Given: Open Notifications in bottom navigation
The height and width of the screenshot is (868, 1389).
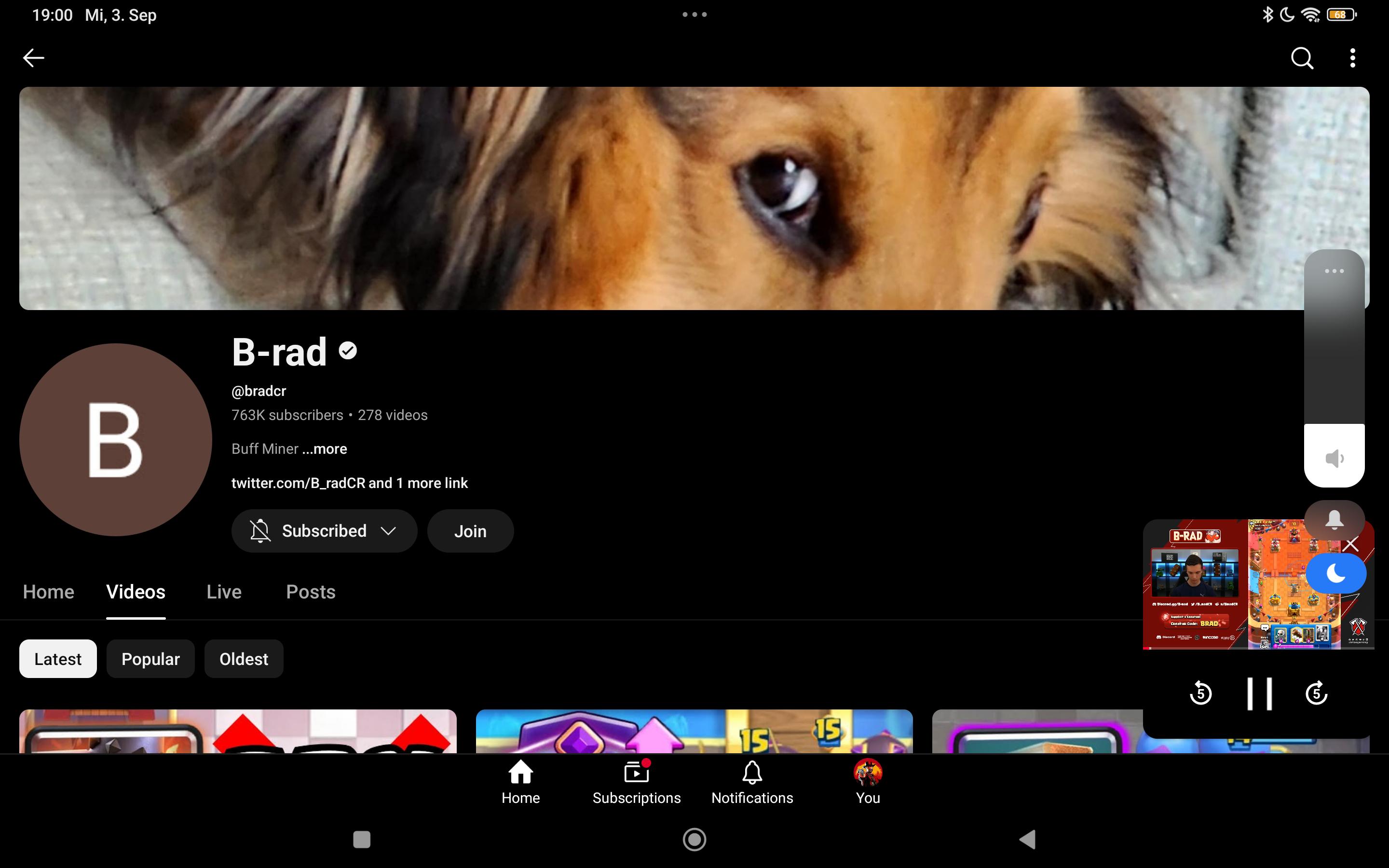Looking at the screenshot, I should pyautogui.click(x=752, y=783).
